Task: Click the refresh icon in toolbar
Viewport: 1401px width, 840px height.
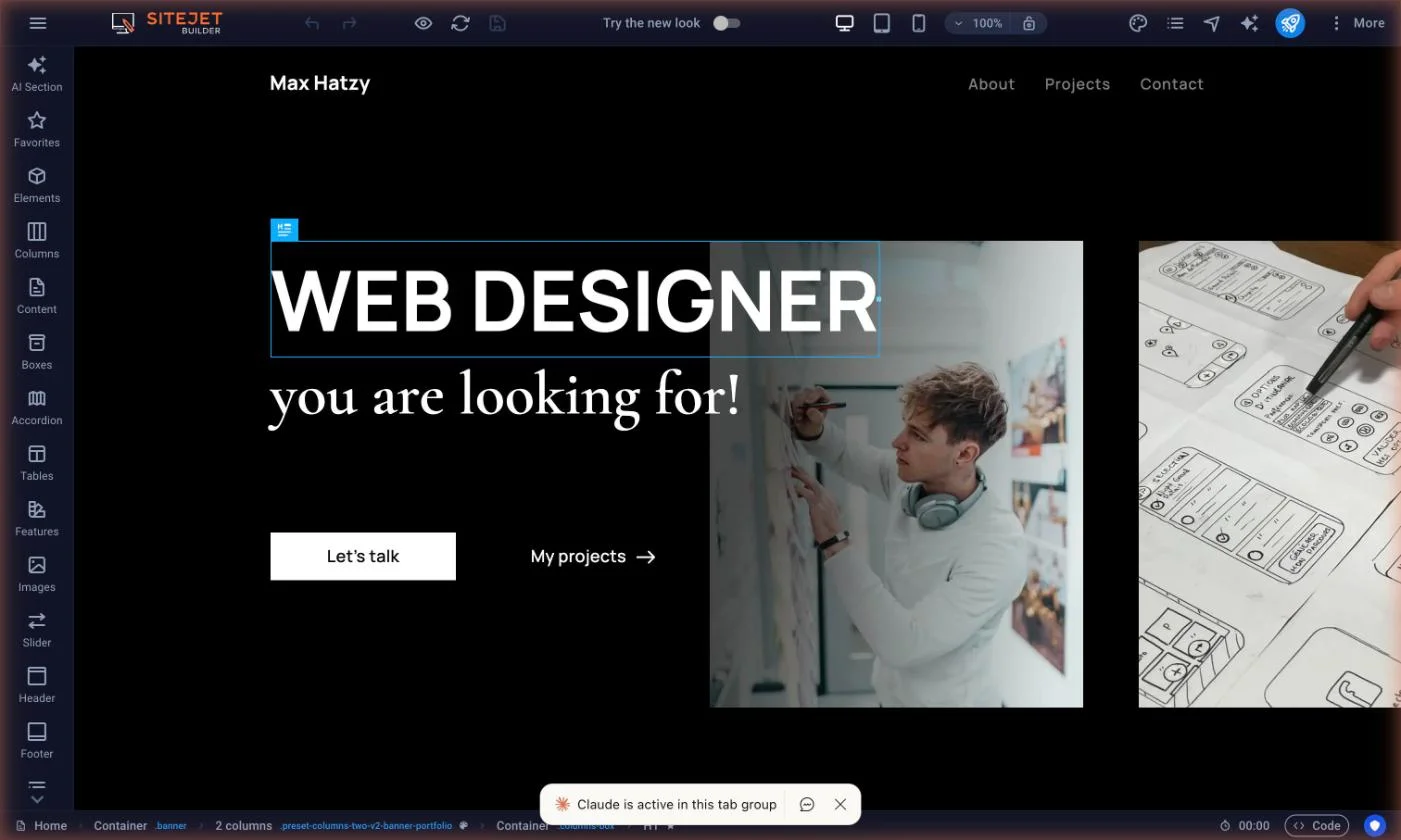Action: (x=460, y=23)
